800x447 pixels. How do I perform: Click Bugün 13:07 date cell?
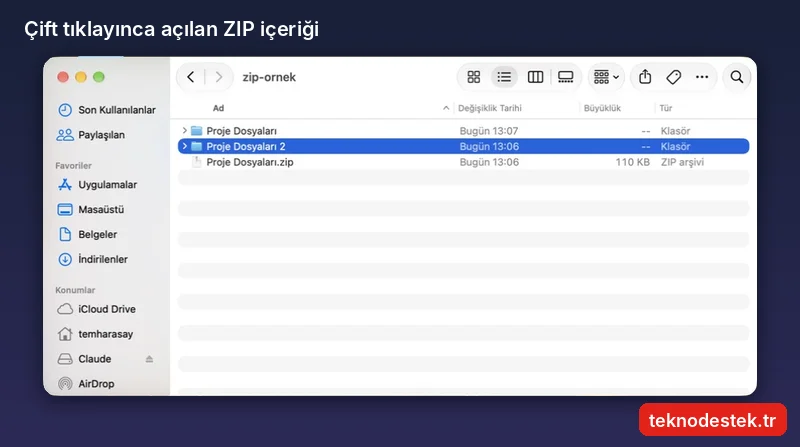[489, 131]
